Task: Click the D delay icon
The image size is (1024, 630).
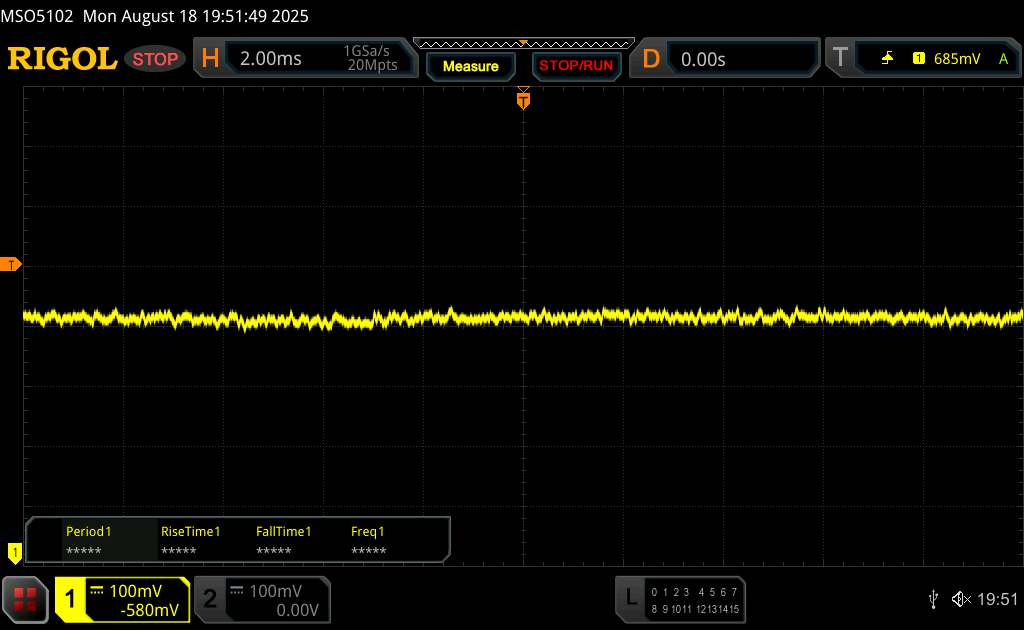Action: [x=651, y=59]
